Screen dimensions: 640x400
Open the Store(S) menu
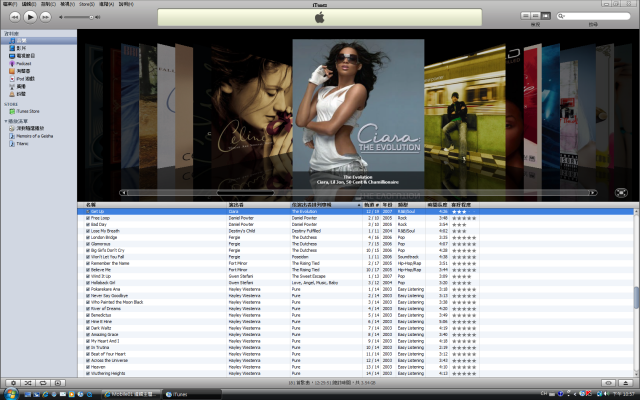coord(87,4)
